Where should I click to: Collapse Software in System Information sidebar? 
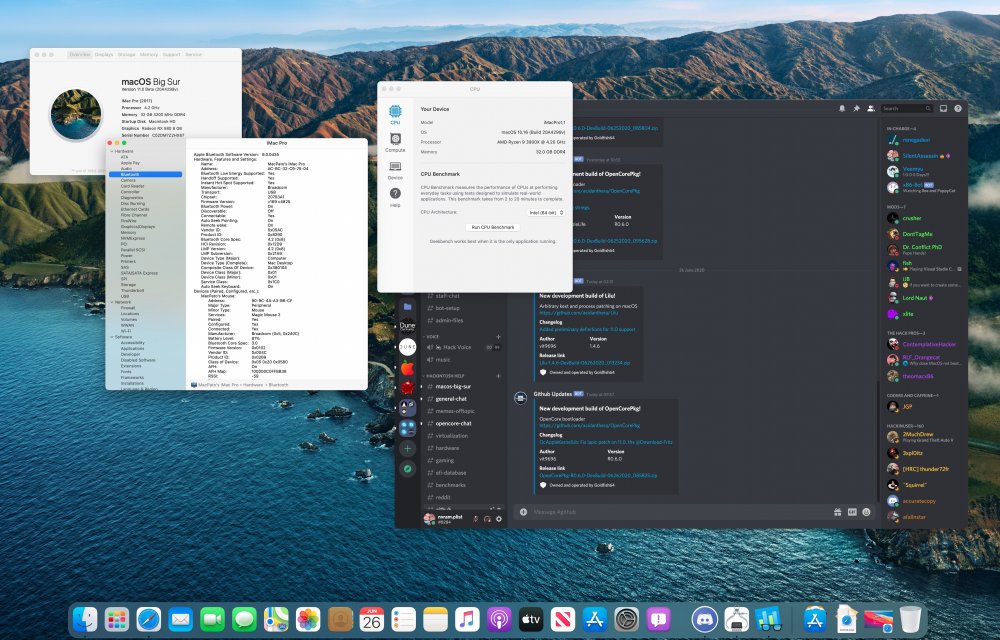pyautogui.click(x=112, y=337)
